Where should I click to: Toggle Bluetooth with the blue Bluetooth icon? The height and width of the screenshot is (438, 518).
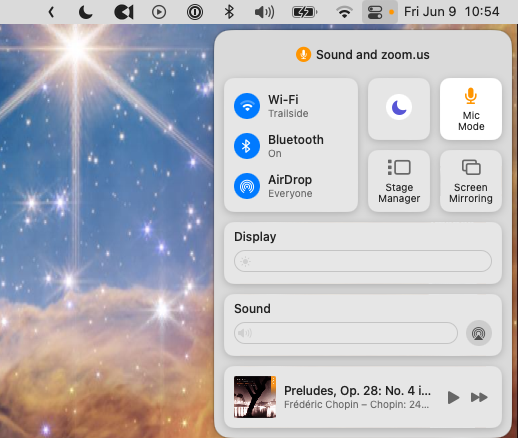click(247, 146)
